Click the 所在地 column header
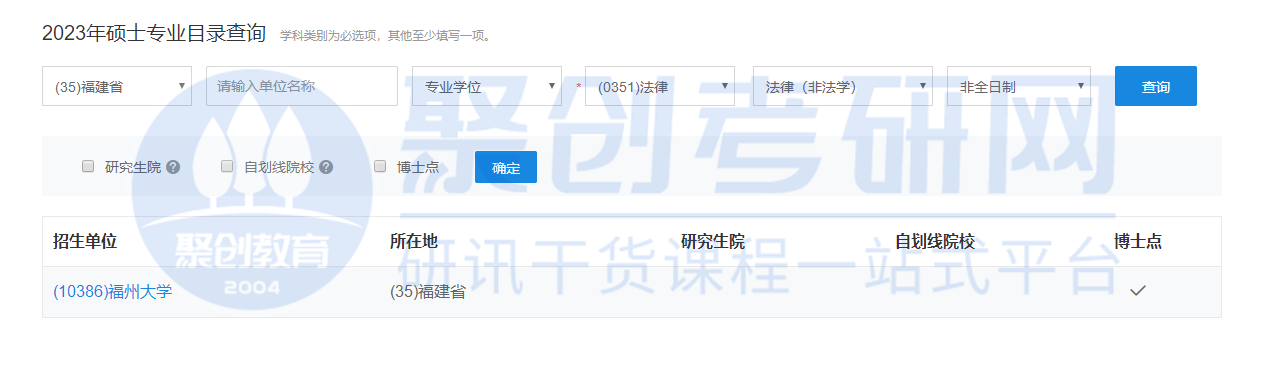This screenshot has width=1288, height=370. click(414, 241)
